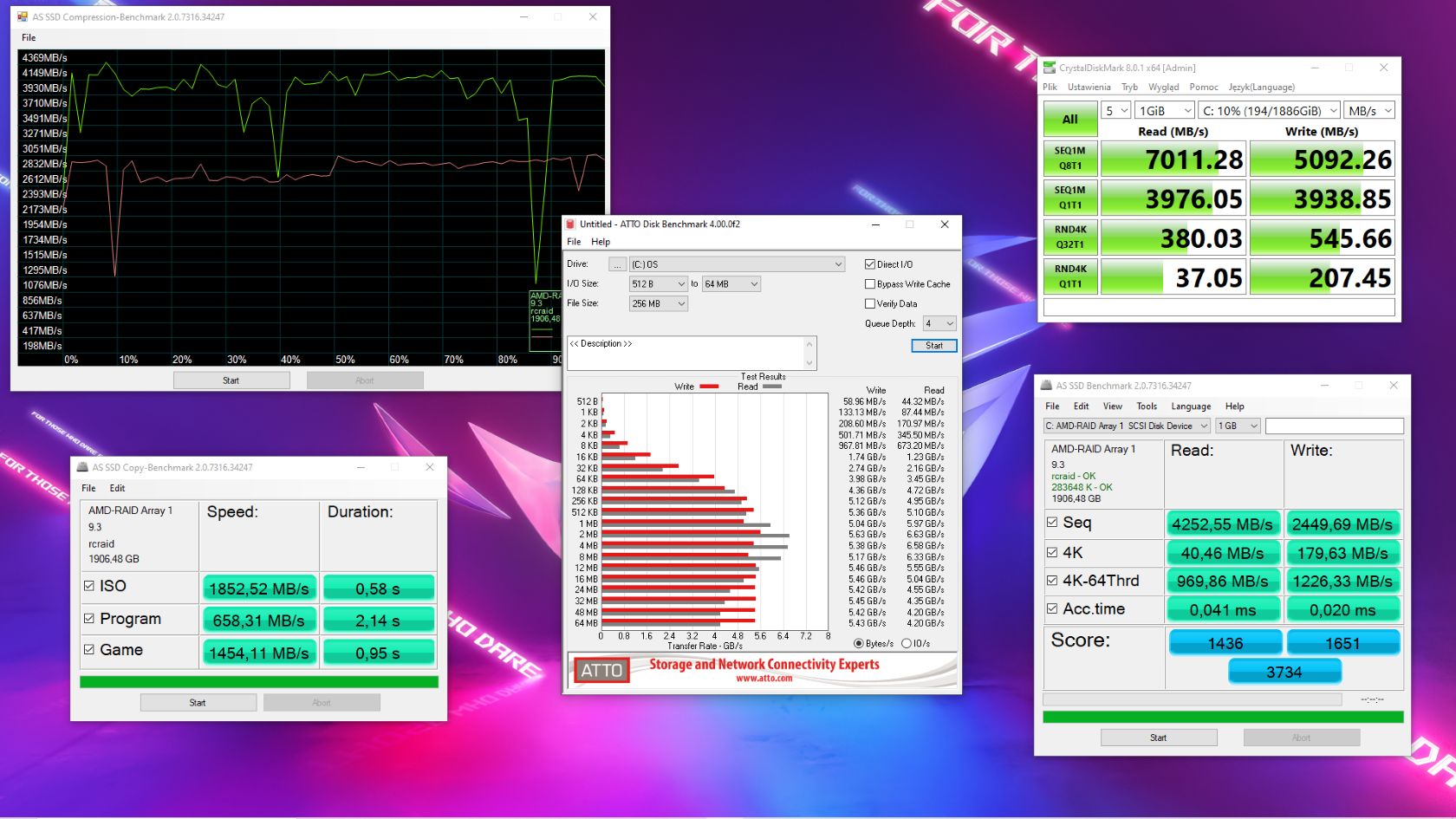Open the Tools menu in AS SSD Benchmark
This screenshot has width=1456, height=819.
point(1147,406)
